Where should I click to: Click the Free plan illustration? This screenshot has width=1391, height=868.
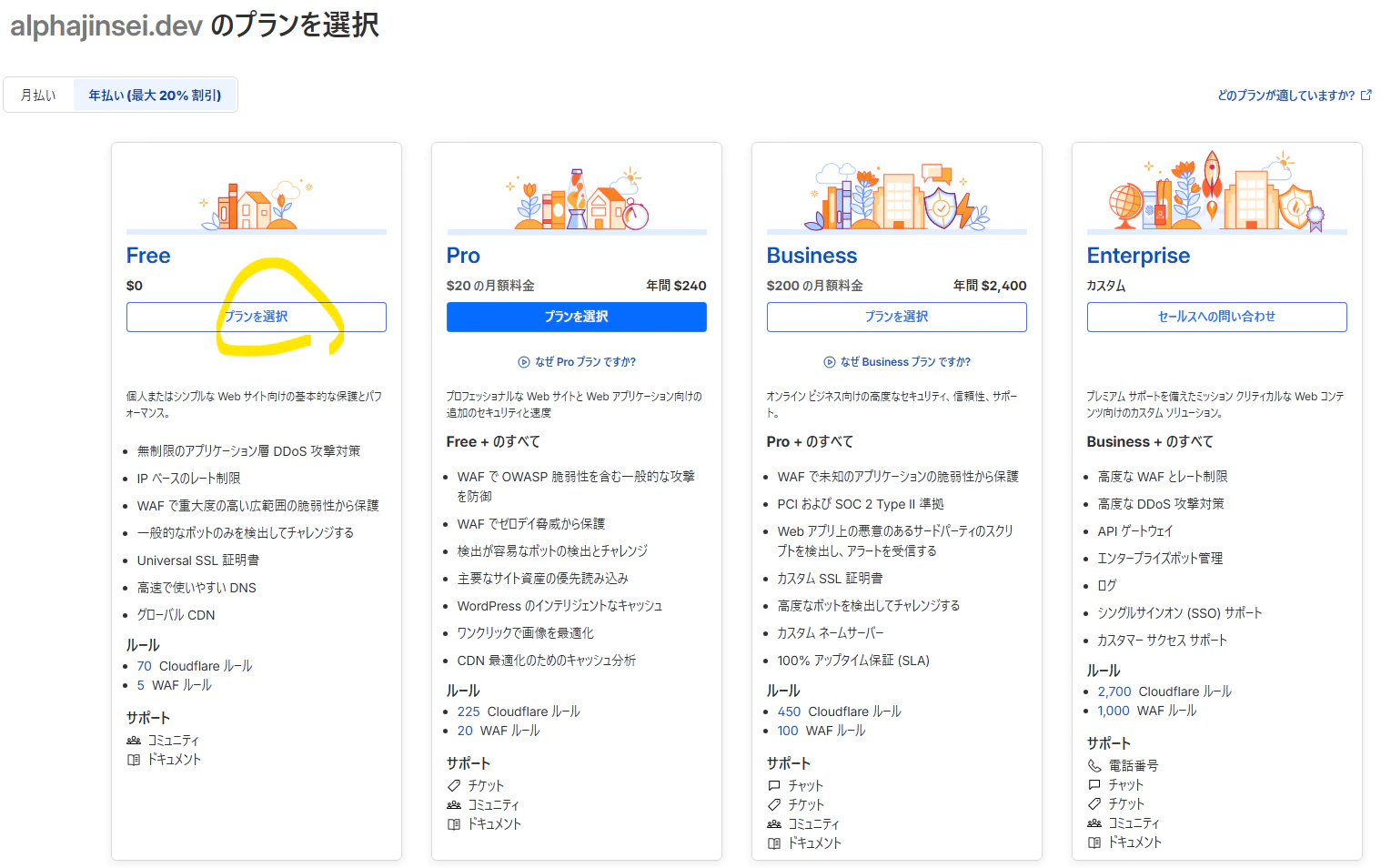click(257, 204)
